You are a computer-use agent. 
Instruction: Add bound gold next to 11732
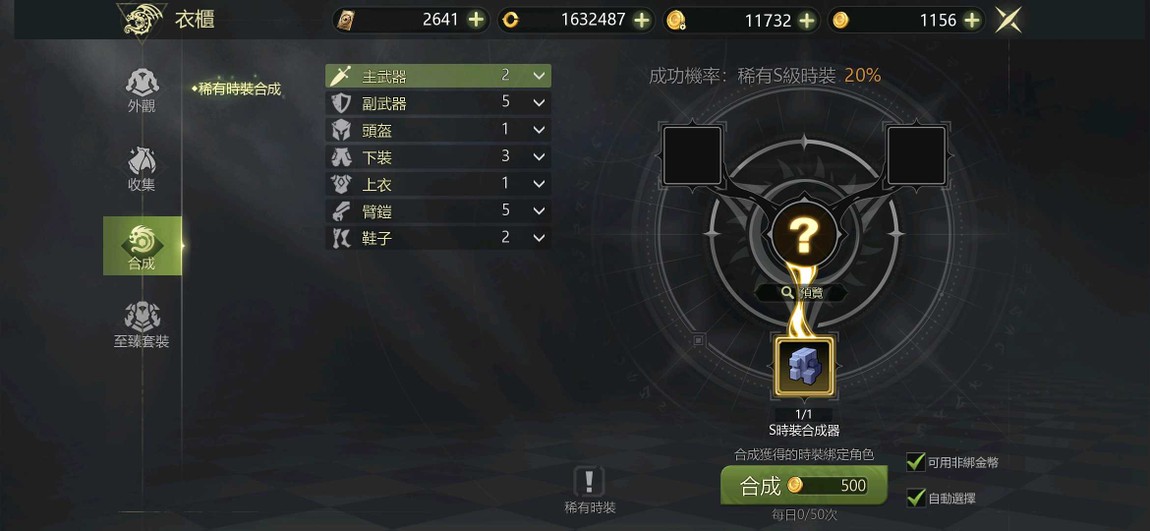[807, 20]
